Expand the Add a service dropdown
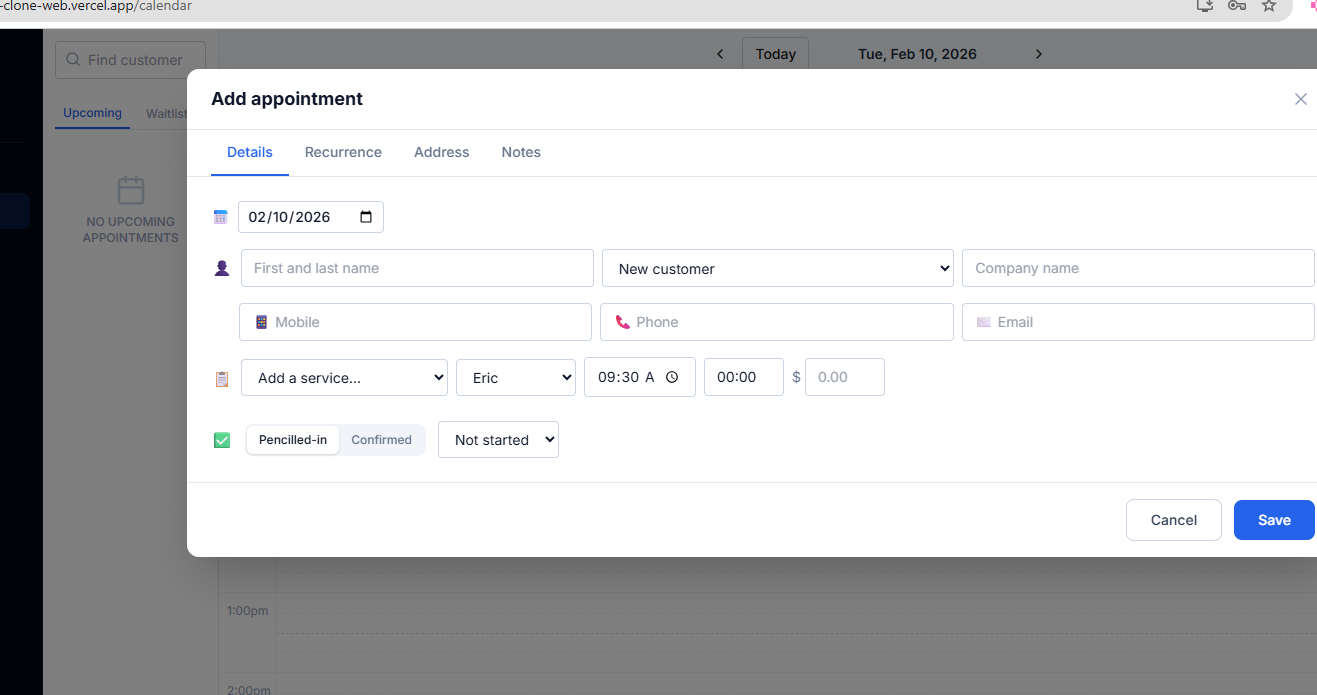1317x695 pixels. (x=344, y=378)
